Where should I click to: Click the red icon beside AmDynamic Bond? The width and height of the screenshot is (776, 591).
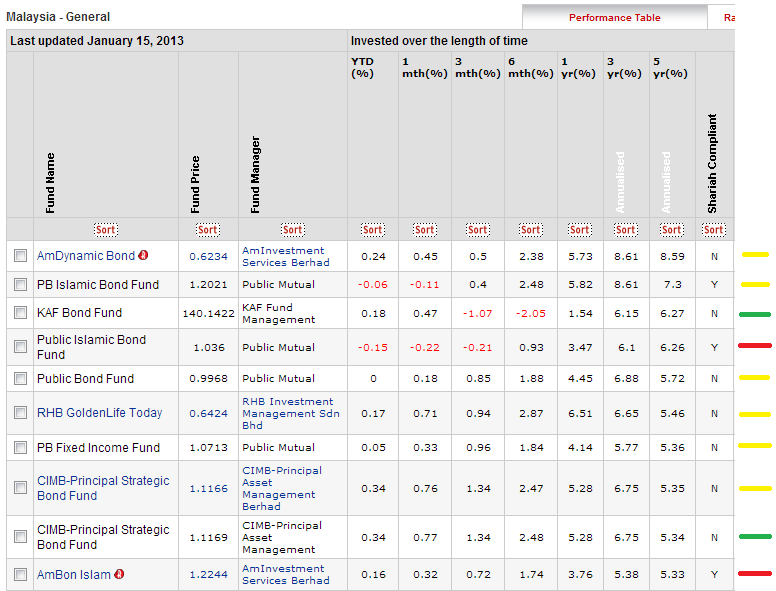click(143, 255)
